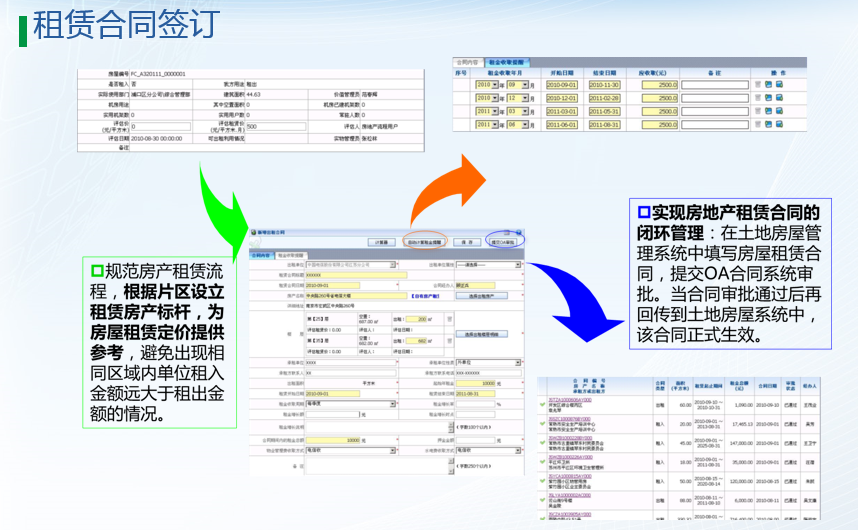This screenshot has width=858, height=530.
Task: Click last action icon in 2010-12-01 row
Action: coord(779,98)
